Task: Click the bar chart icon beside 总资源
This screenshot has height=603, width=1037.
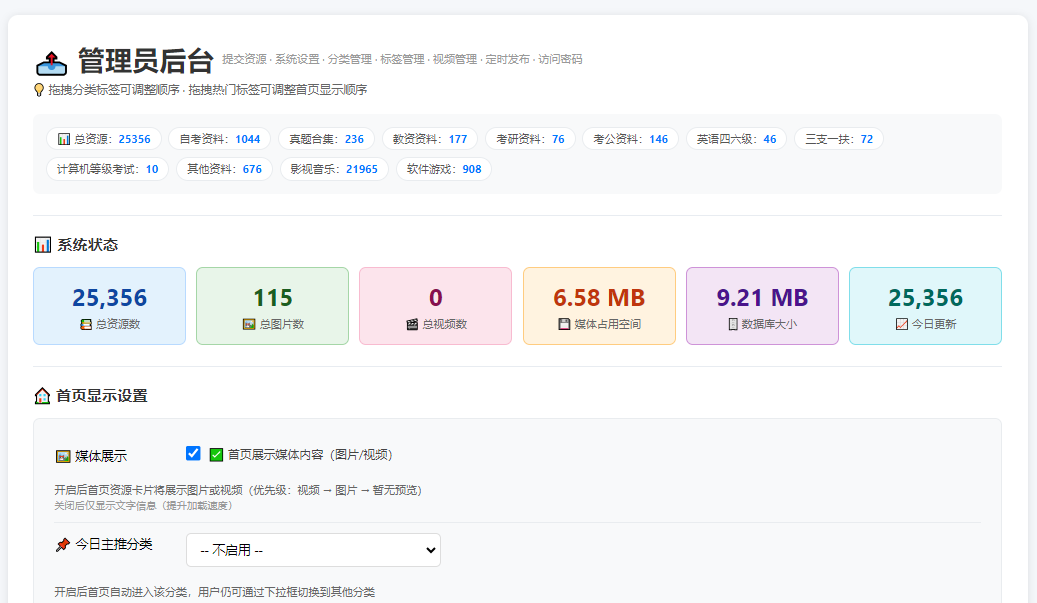Action: [x=63, y=139]
